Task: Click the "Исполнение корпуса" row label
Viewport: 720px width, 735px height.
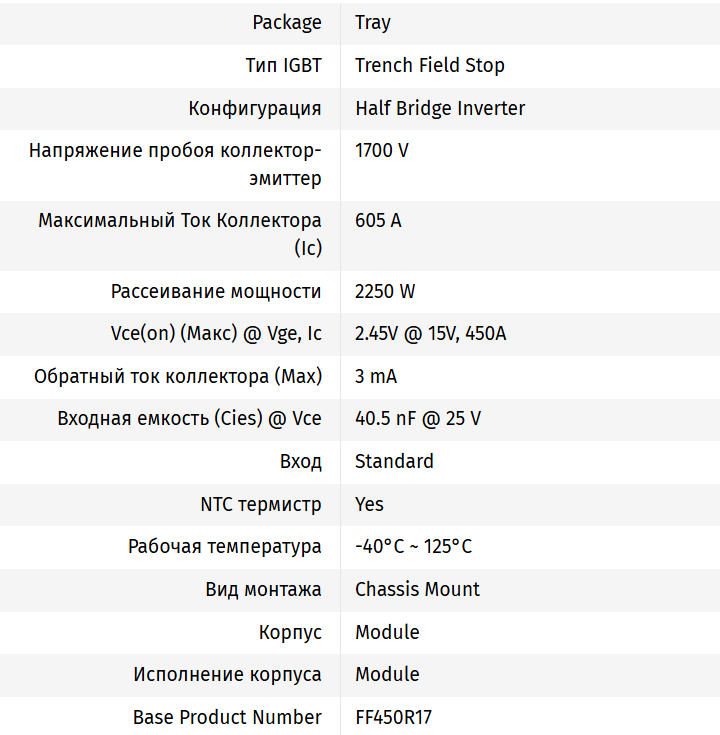Action: click(227, 674)
